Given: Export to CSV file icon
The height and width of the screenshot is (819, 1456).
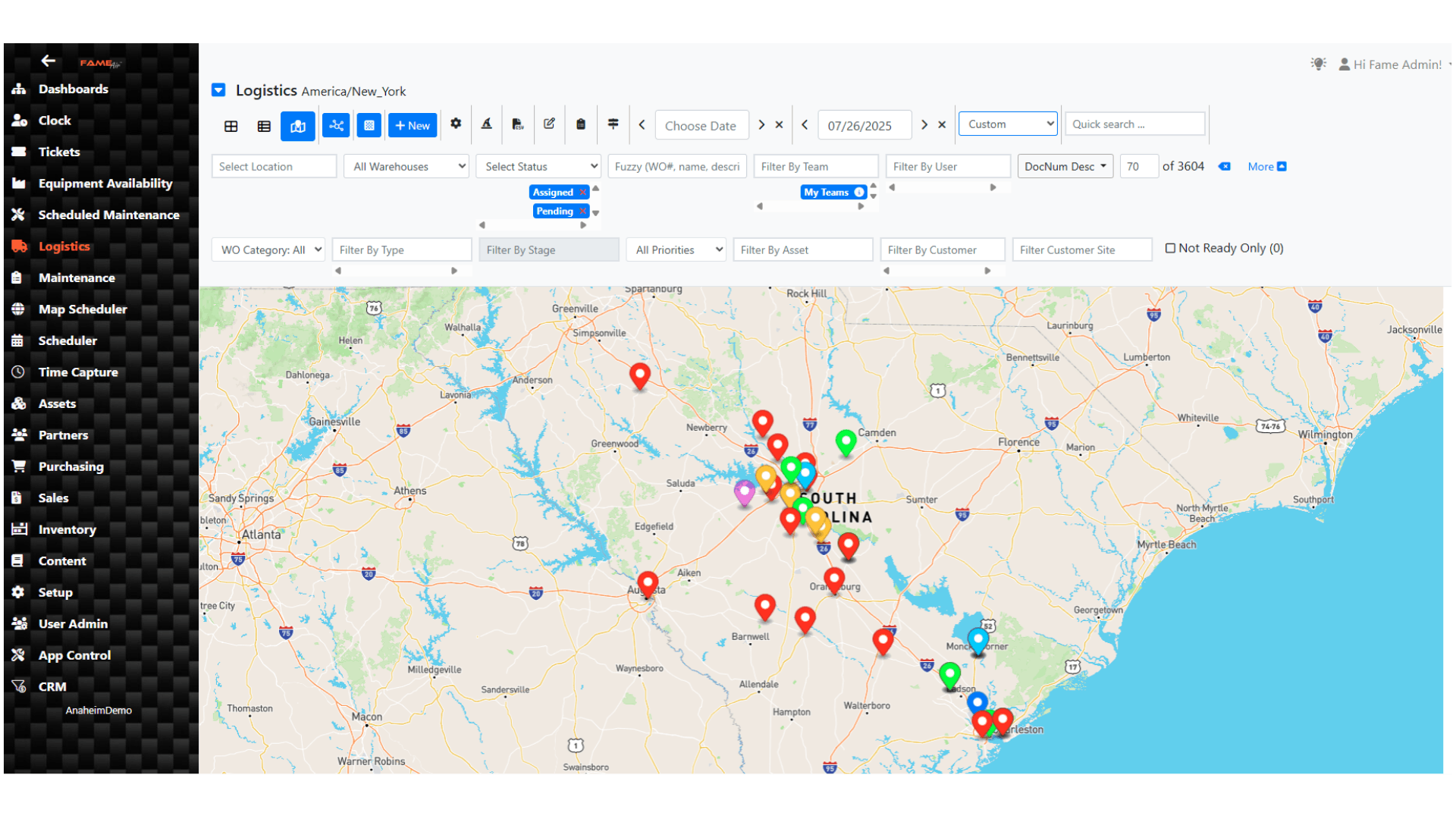Looking at the screenshot, I should (518, 124).
